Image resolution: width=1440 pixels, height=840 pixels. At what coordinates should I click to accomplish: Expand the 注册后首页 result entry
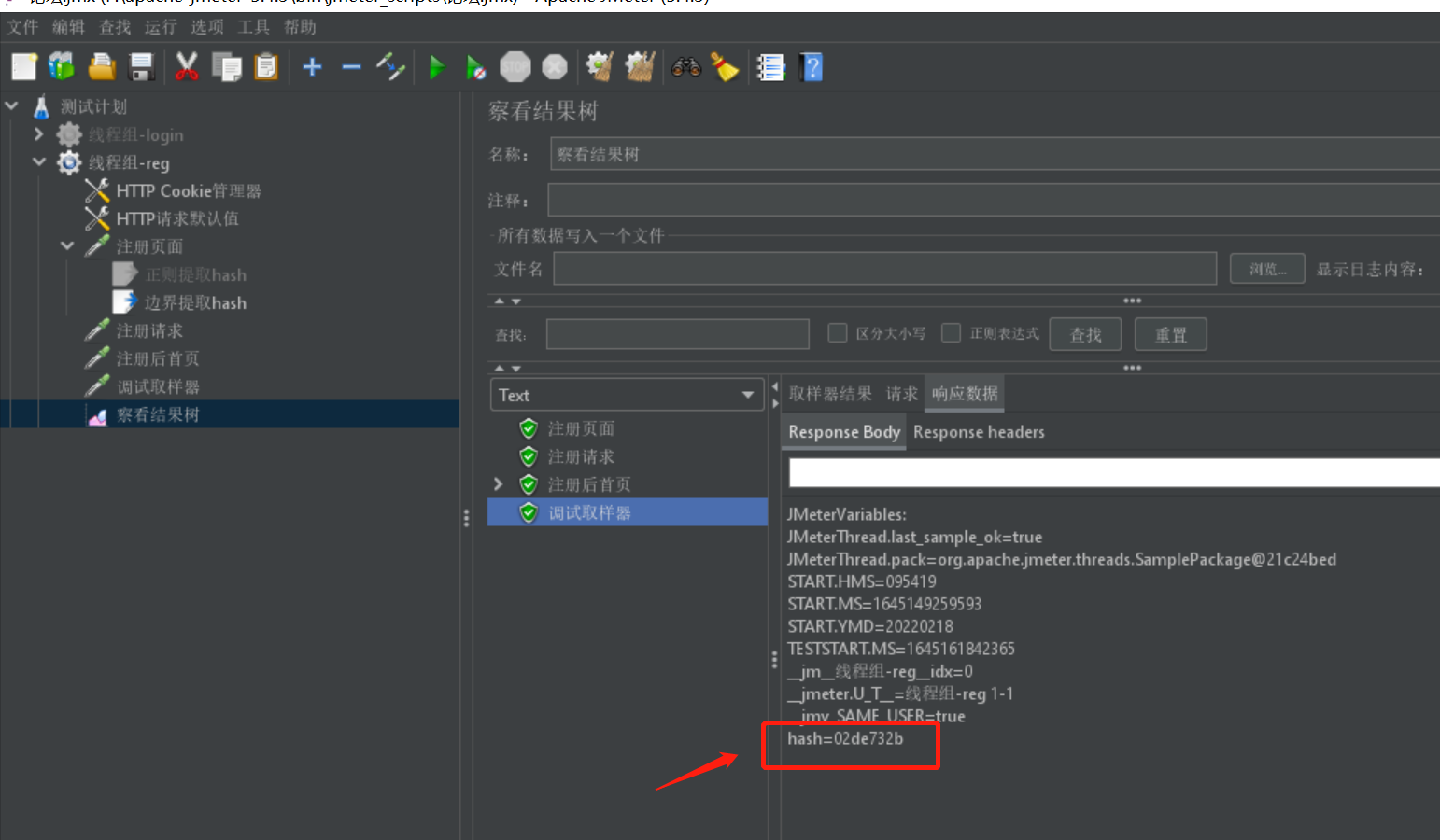point(498,483)
